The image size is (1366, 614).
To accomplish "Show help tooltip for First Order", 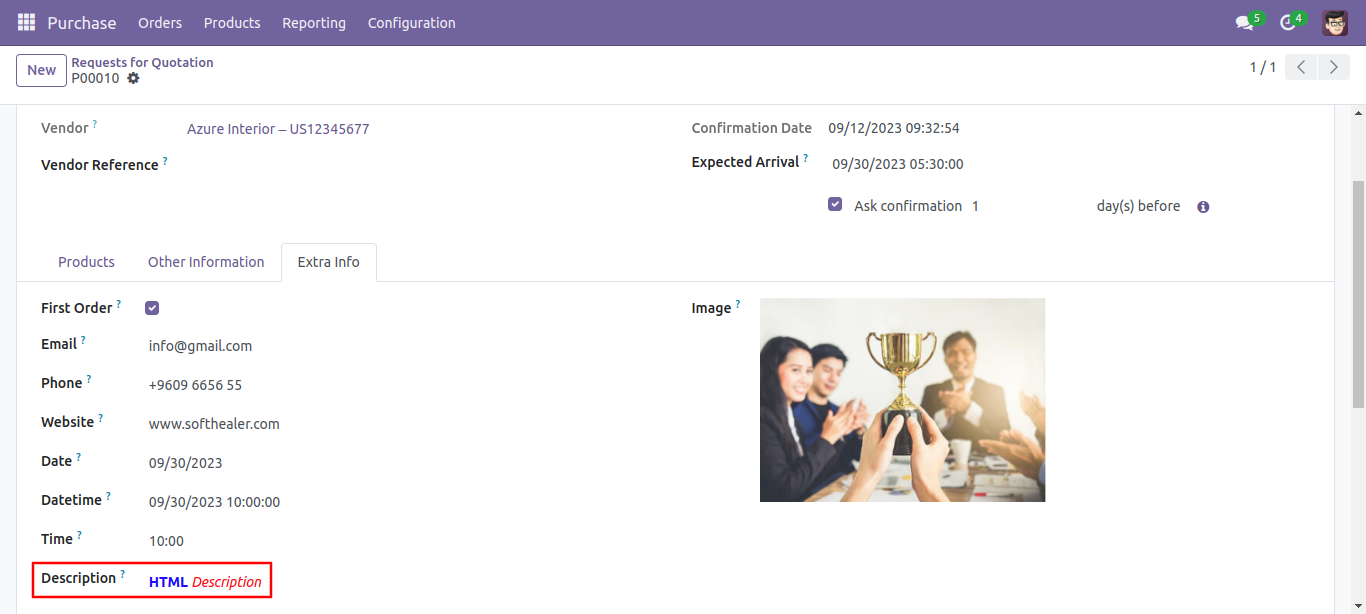I will 118,303.
